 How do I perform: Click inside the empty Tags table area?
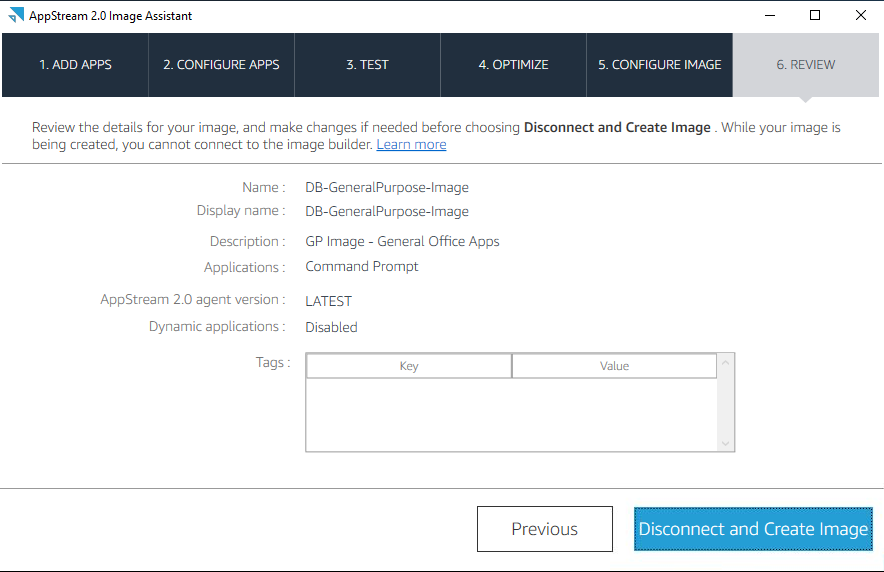511,414
